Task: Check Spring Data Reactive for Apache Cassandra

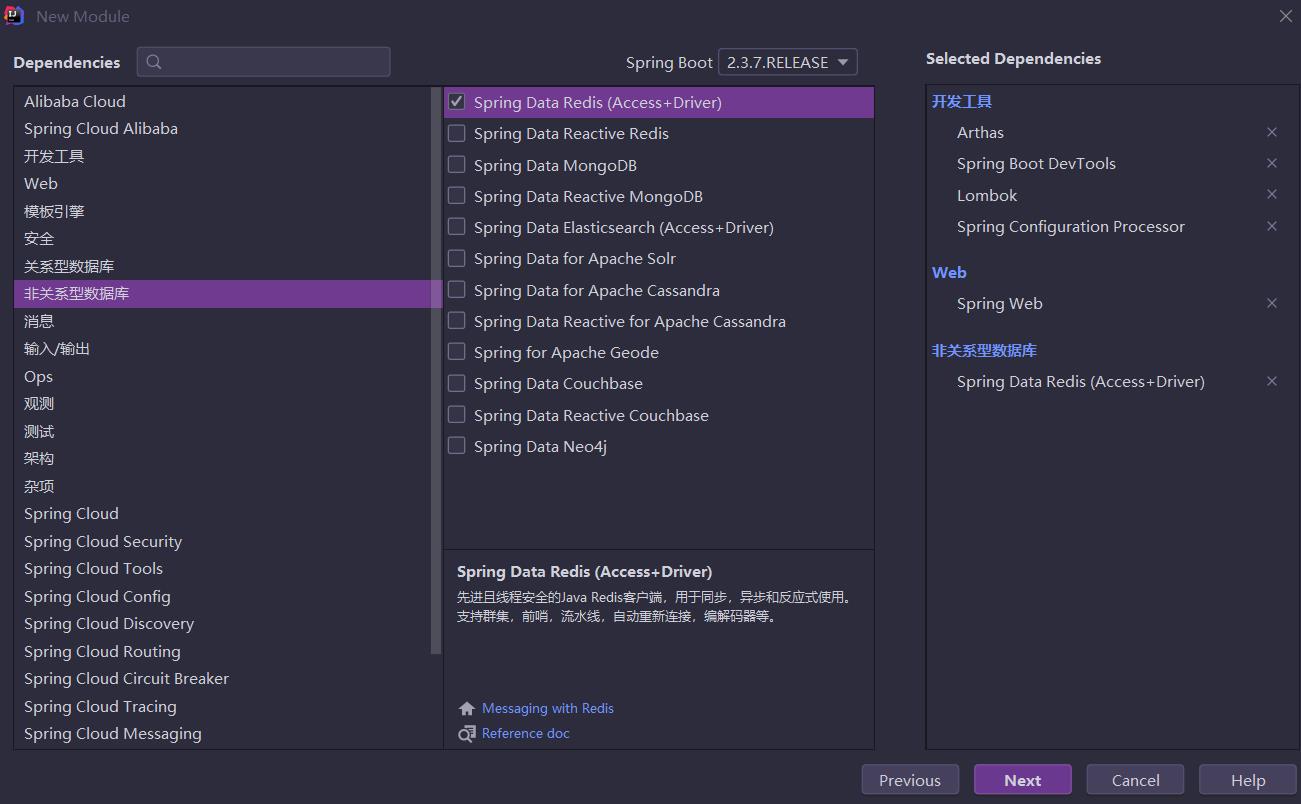Action: [457, 321]
